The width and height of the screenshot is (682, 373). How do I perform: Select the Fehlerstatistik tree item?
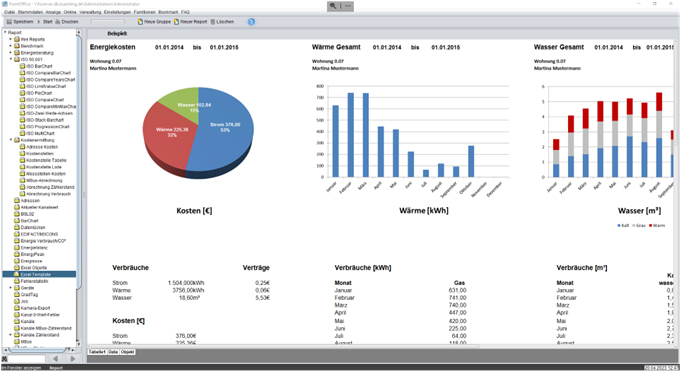[31, 281]
